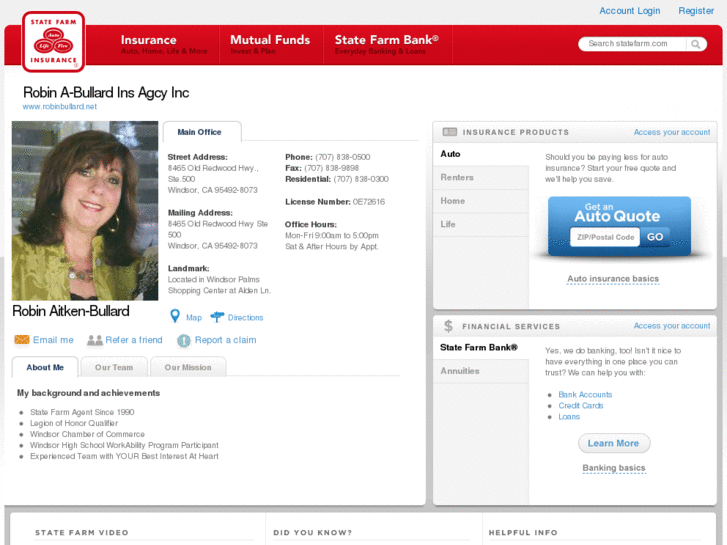Click the phone number (707) 838-0500
Viewport: 727px width, 545px height.
[x=343, y=157]
